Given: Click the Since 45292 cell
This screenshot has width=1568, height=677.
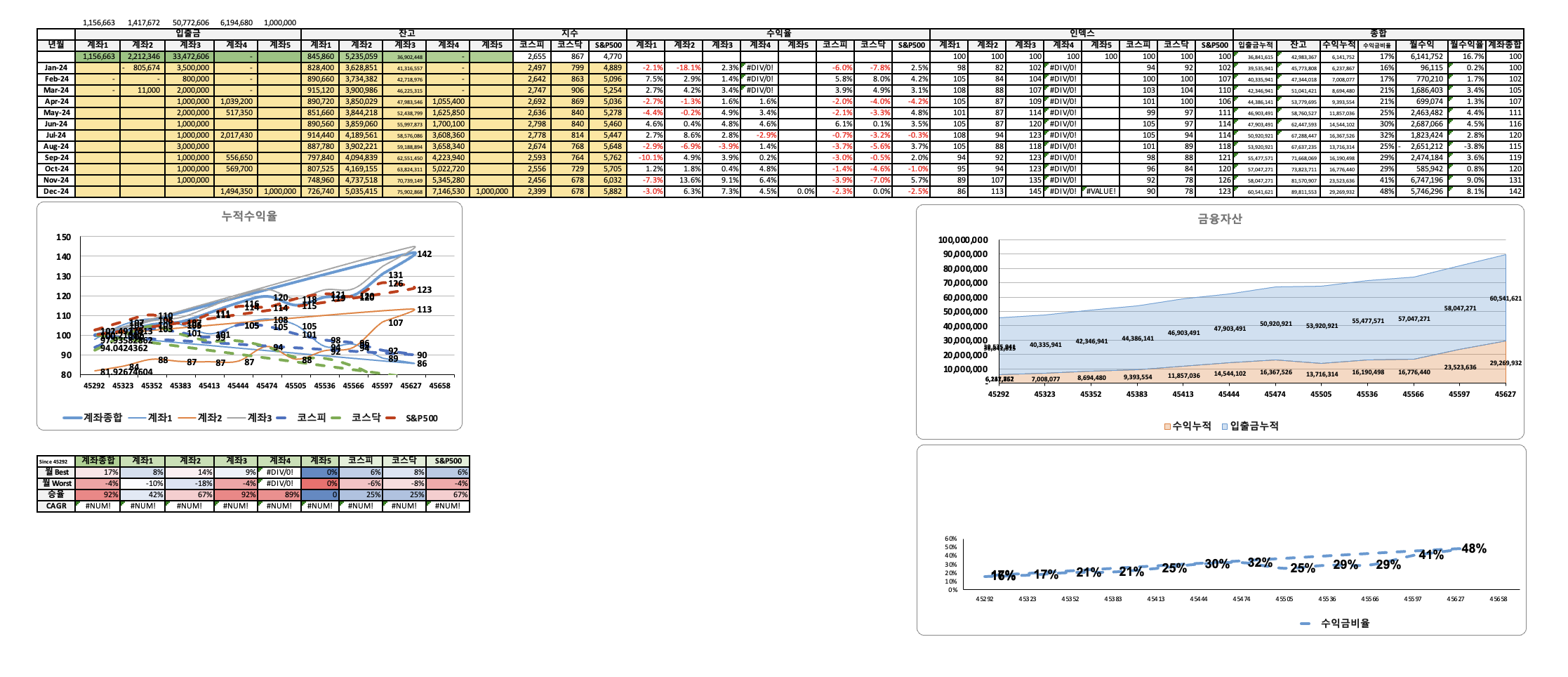Looking at the screenshot, I should click(x=56, y=461).
